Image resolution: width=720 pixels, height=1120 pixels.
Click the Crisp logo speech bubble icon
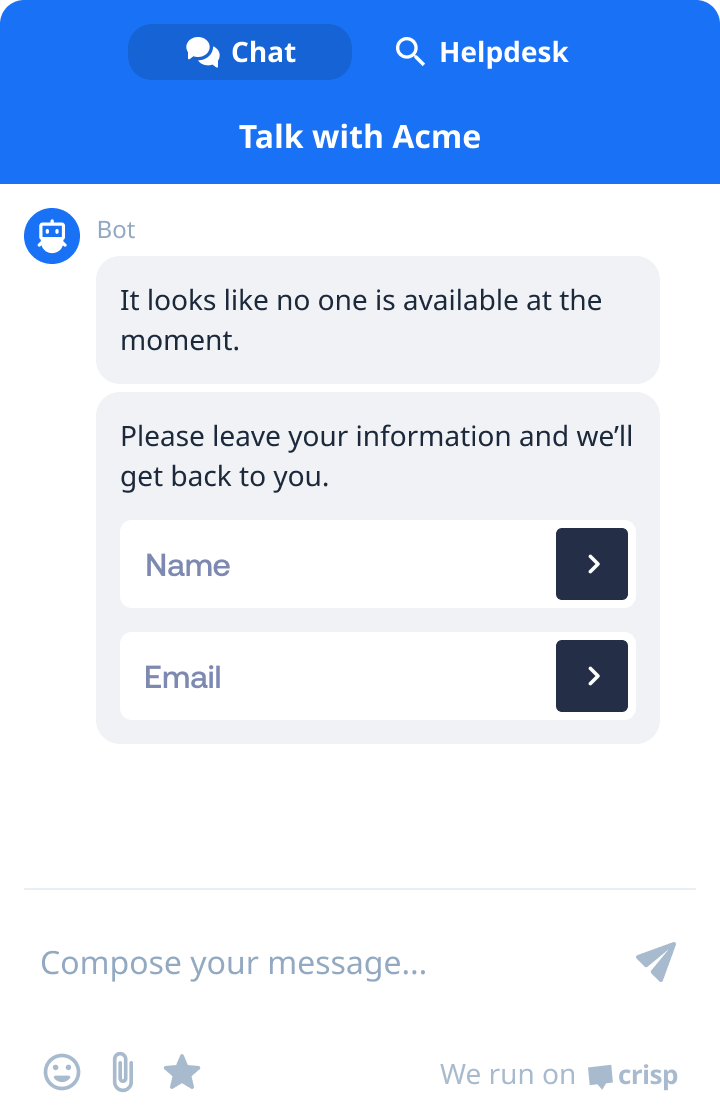601,1074
